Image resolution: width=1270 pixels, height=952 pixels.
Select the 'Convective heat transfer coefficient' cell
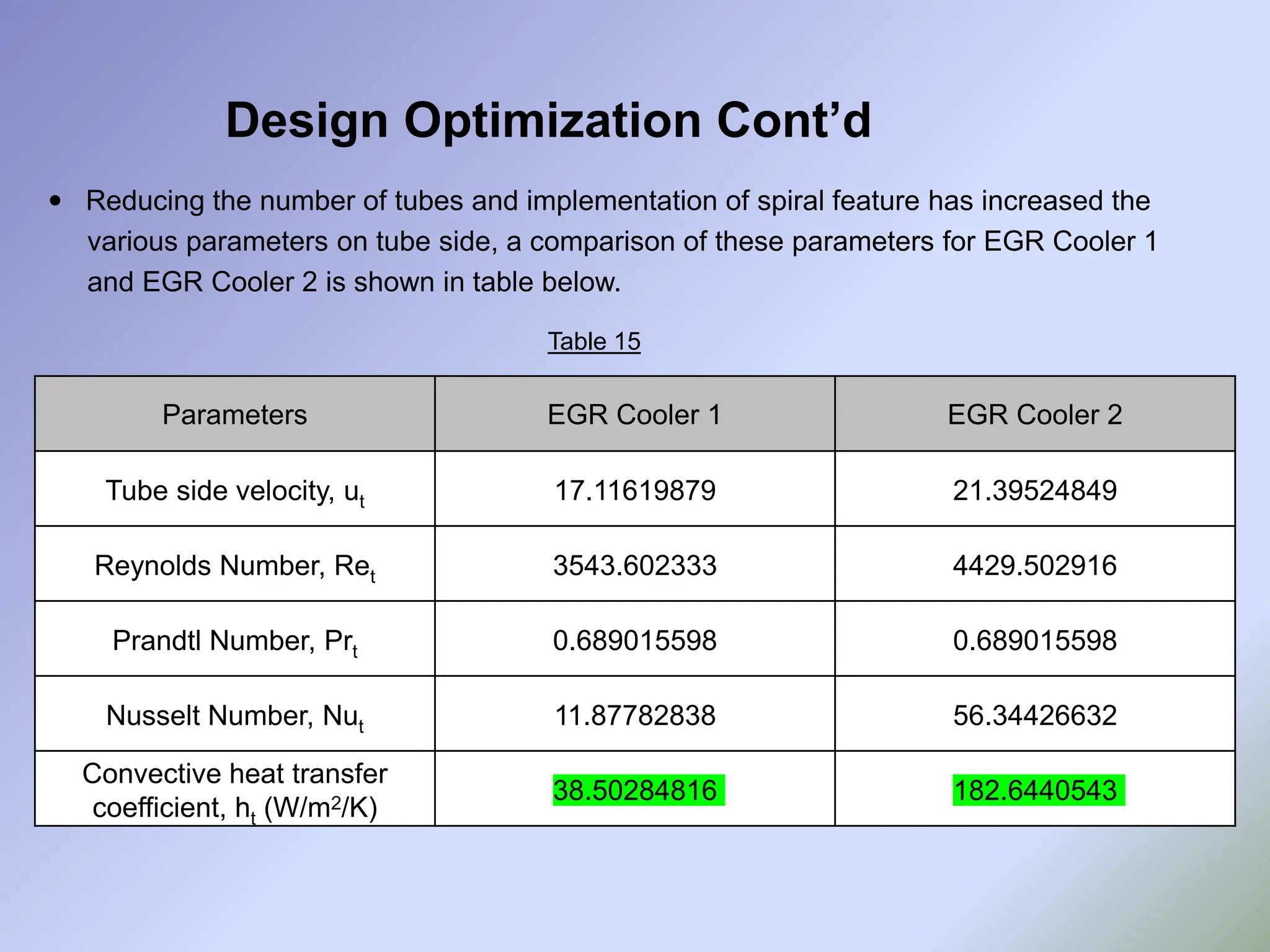pyautogui.click(x=235, y=789)
